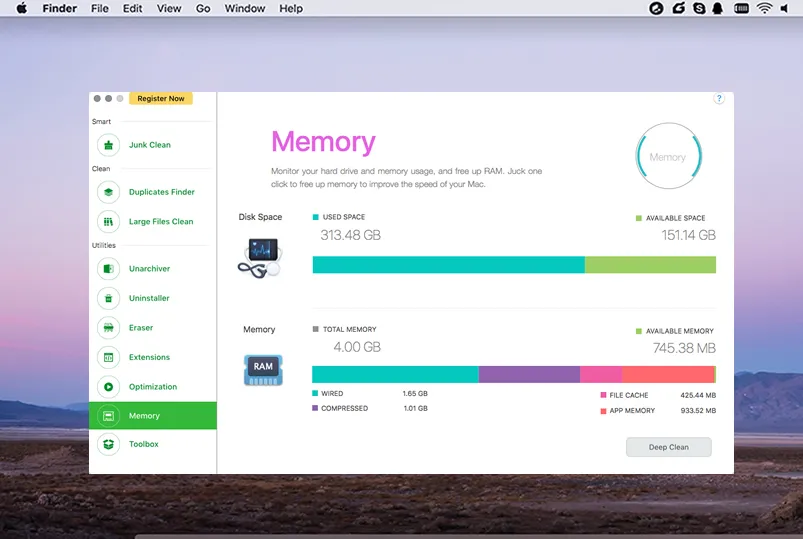Click the Unarchiver sidebar icon

(108, 269)
